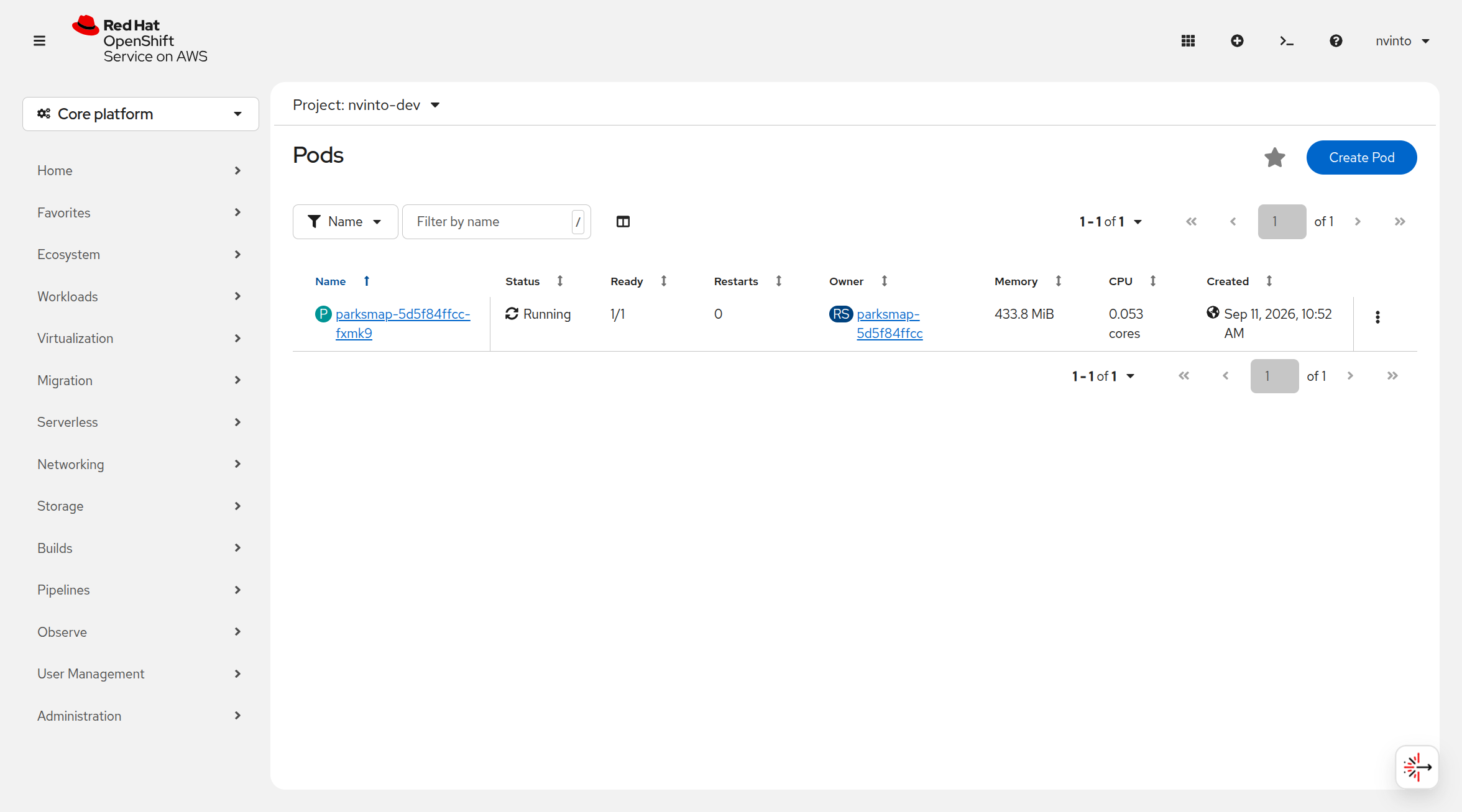1462x812 pixels.
Task: Open the help question mark menu
Action: [x=1336, y=41]
